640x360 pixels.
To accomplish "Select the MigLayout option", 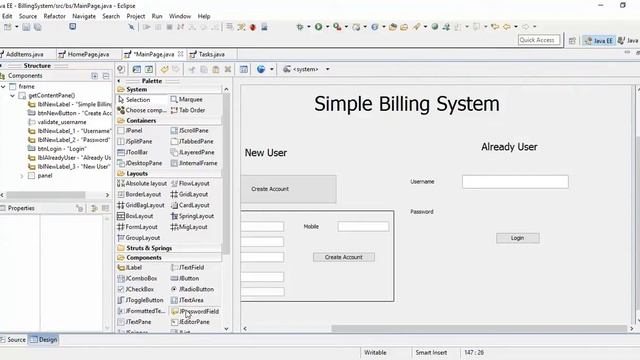I will (189, 227).
